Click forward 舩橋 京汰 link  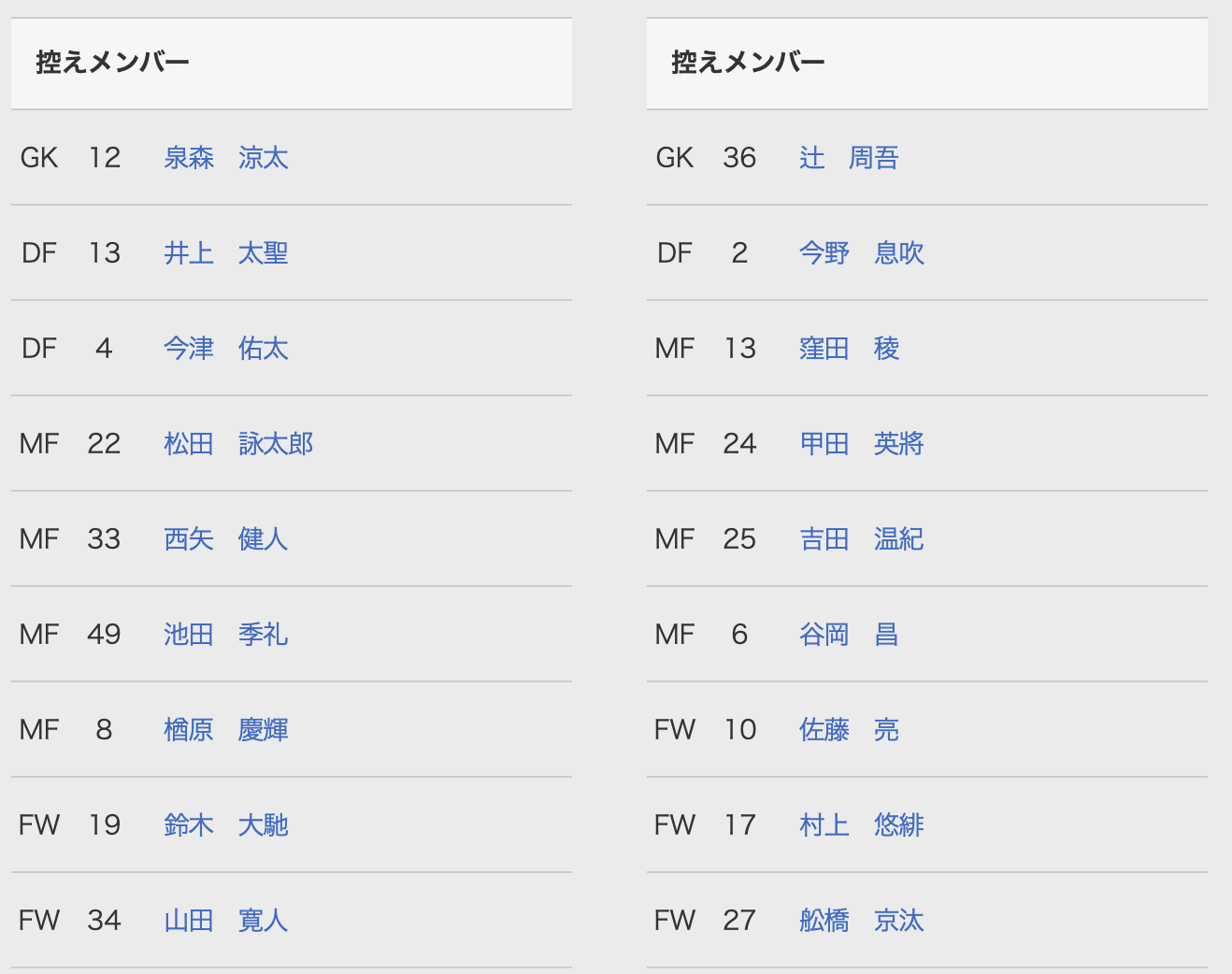coord(861,921)
